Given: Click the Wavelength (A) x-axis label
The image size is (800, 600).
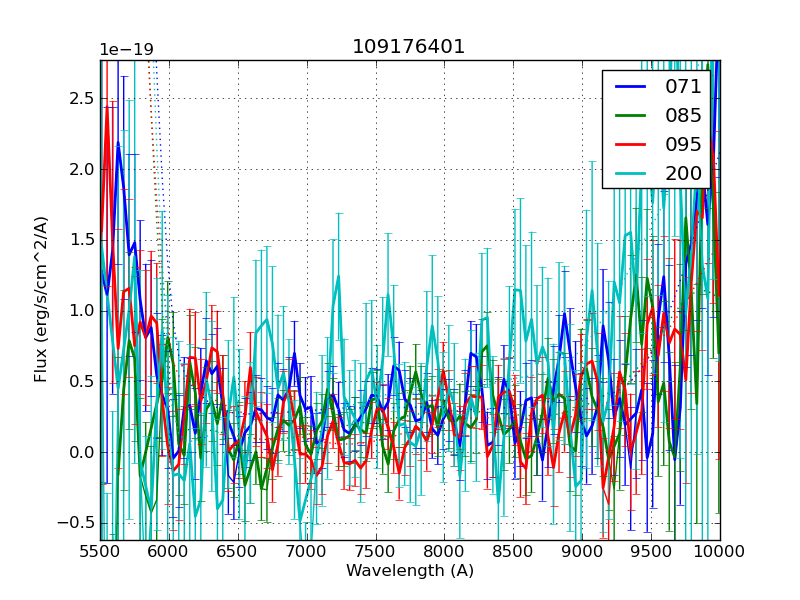Looking at the screenshot, I should click(410, 571).
